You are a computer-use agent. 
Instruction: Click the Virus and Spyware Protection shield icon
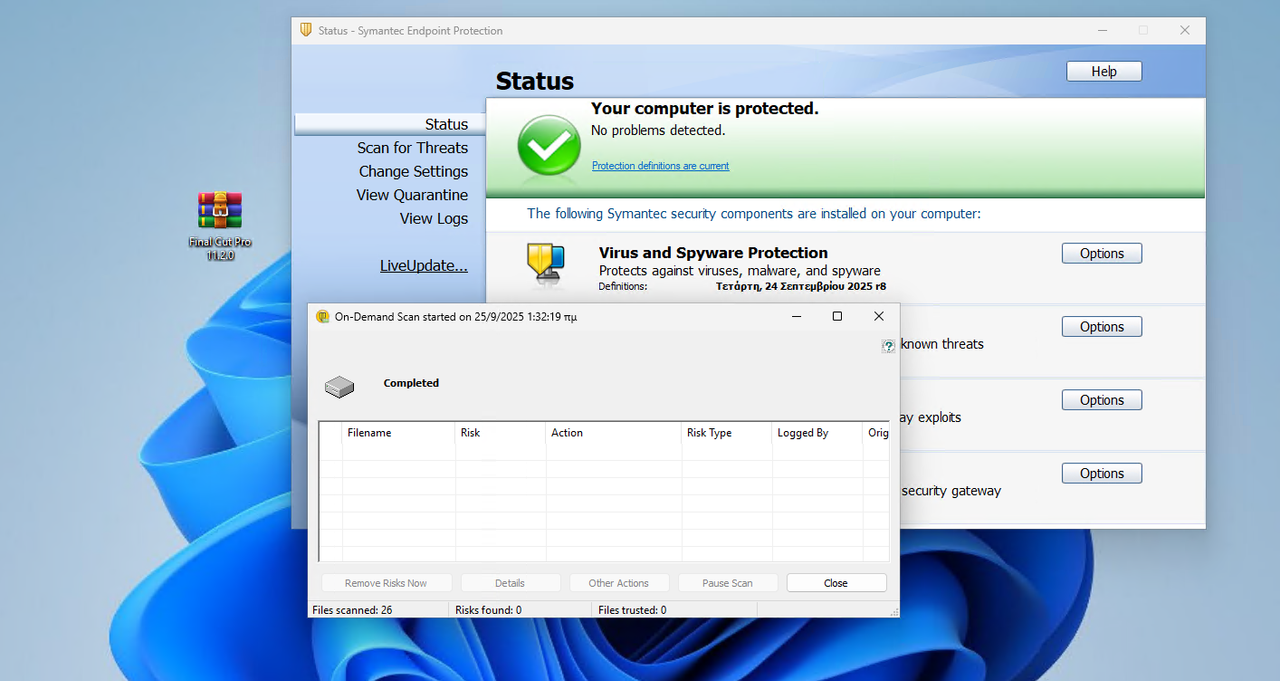click(x=546, y=265)
